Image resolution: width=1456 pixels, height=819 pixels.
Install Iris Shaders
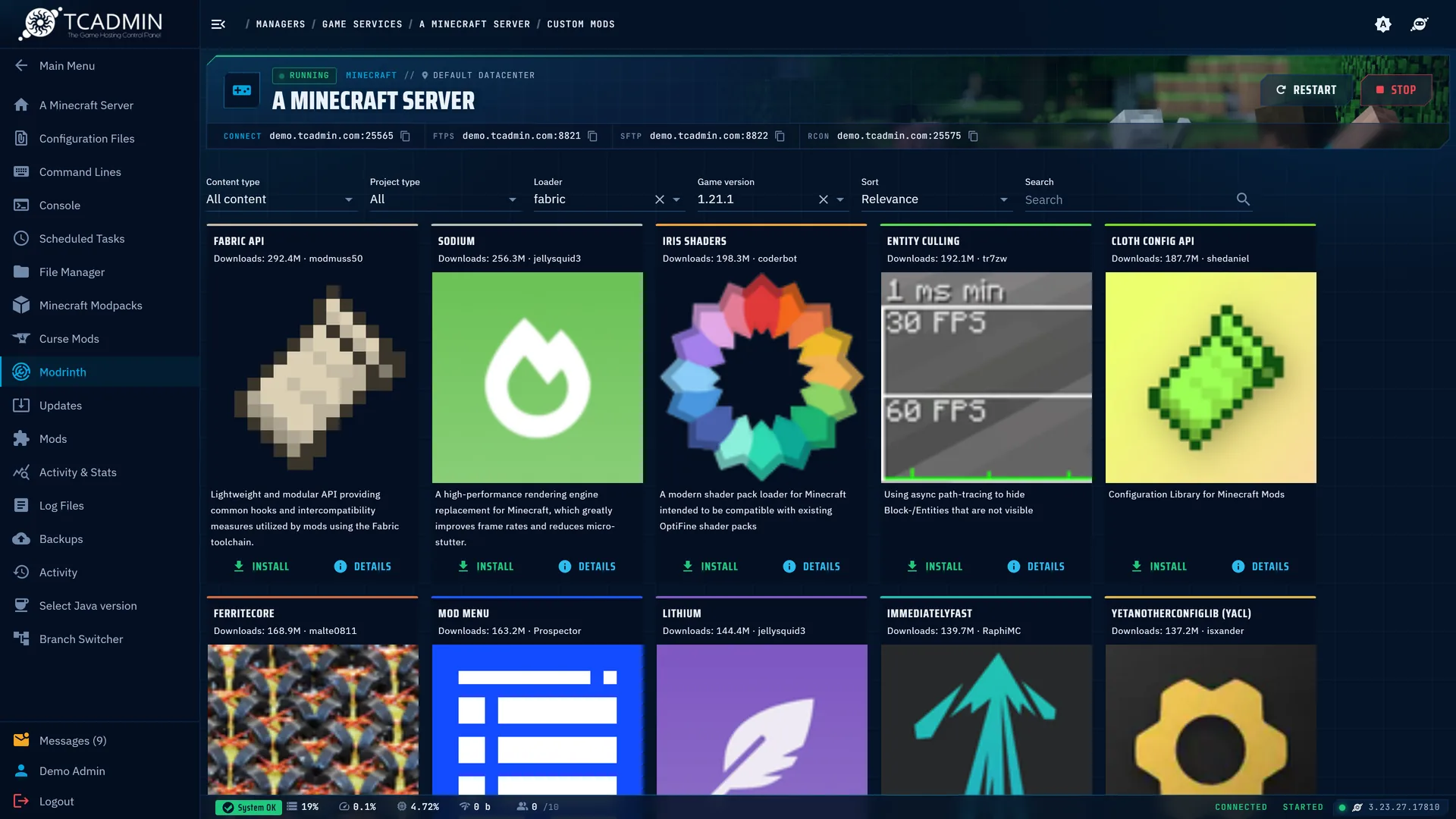tap(711, 566)
